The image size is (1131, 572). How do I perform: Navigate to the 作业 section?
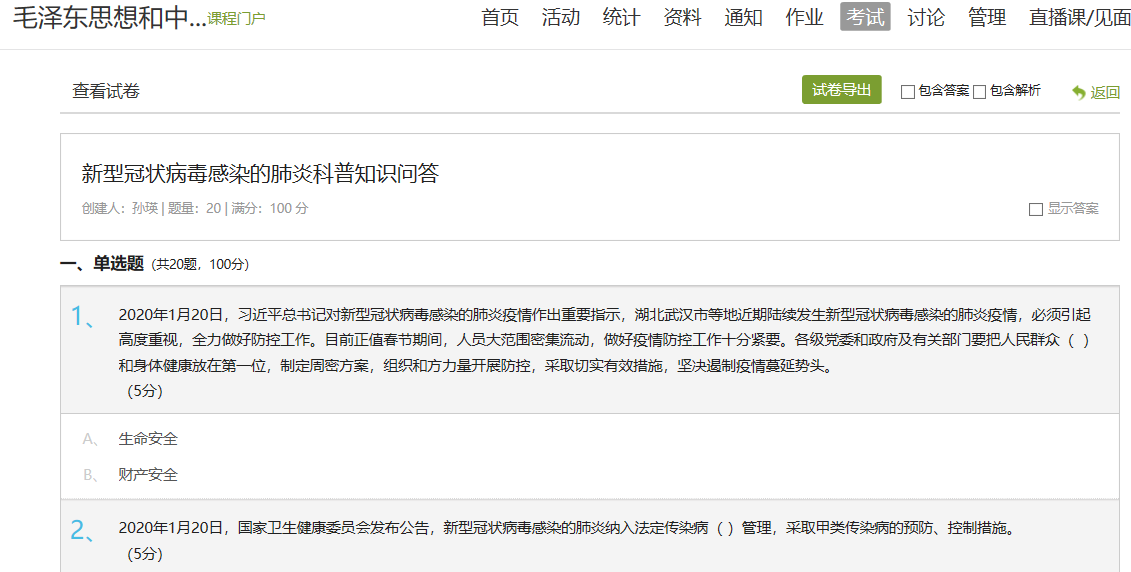tap(805, 18)
